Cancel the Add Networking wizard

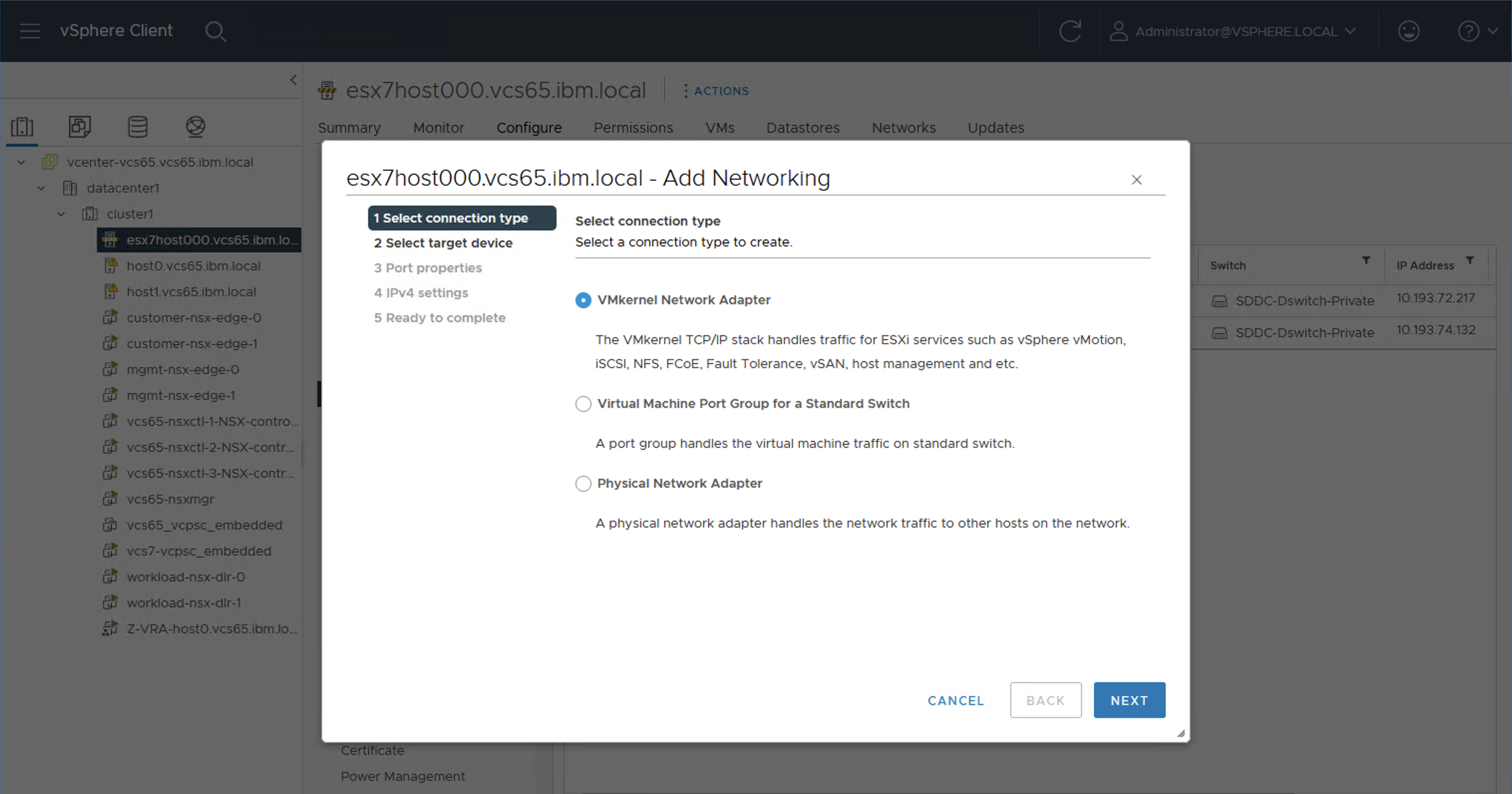pyautogui.click(x=955, y=700)
